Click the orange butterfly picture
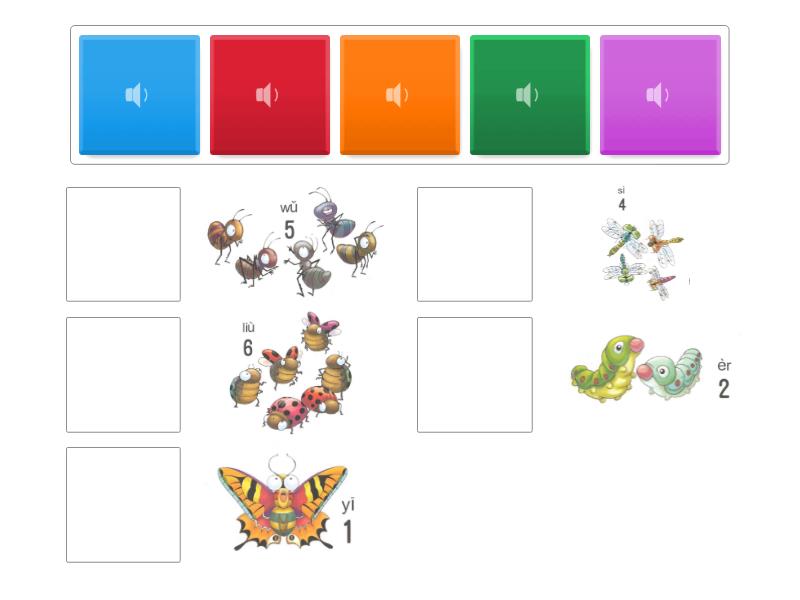Screen dimensions: 800x600 (282, 503)
